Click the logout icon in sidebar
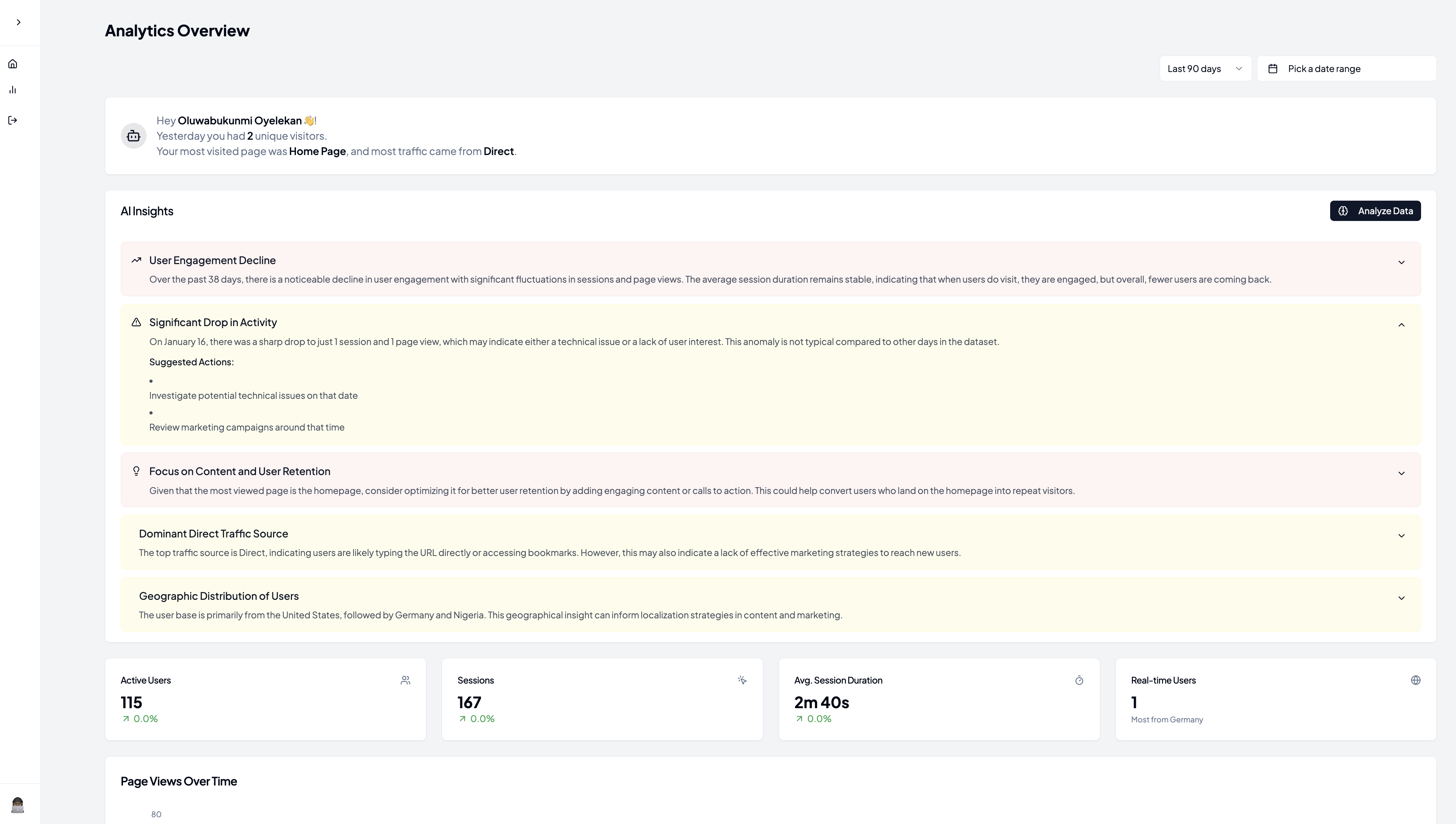Screen dimensions: 1456x824 pos(13,120)
